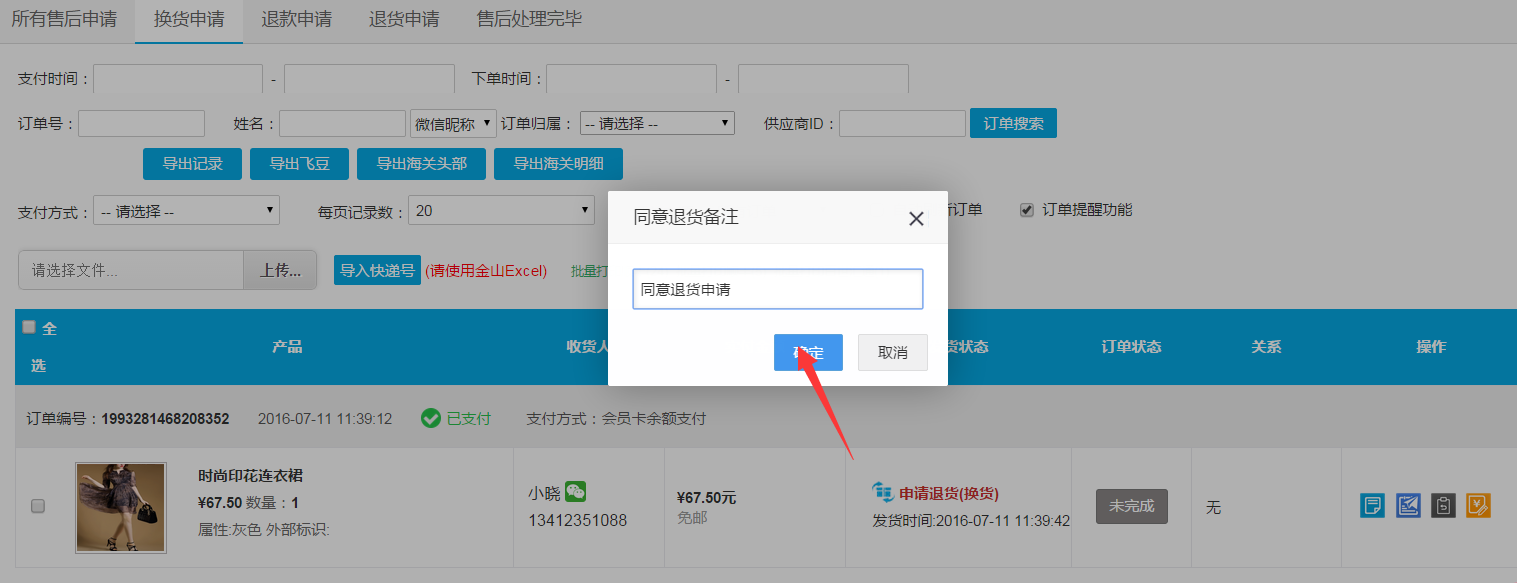Open the 售后处理完毕 tab
The width and height of the screenshot is (1517, 583).
coord(529,20)
